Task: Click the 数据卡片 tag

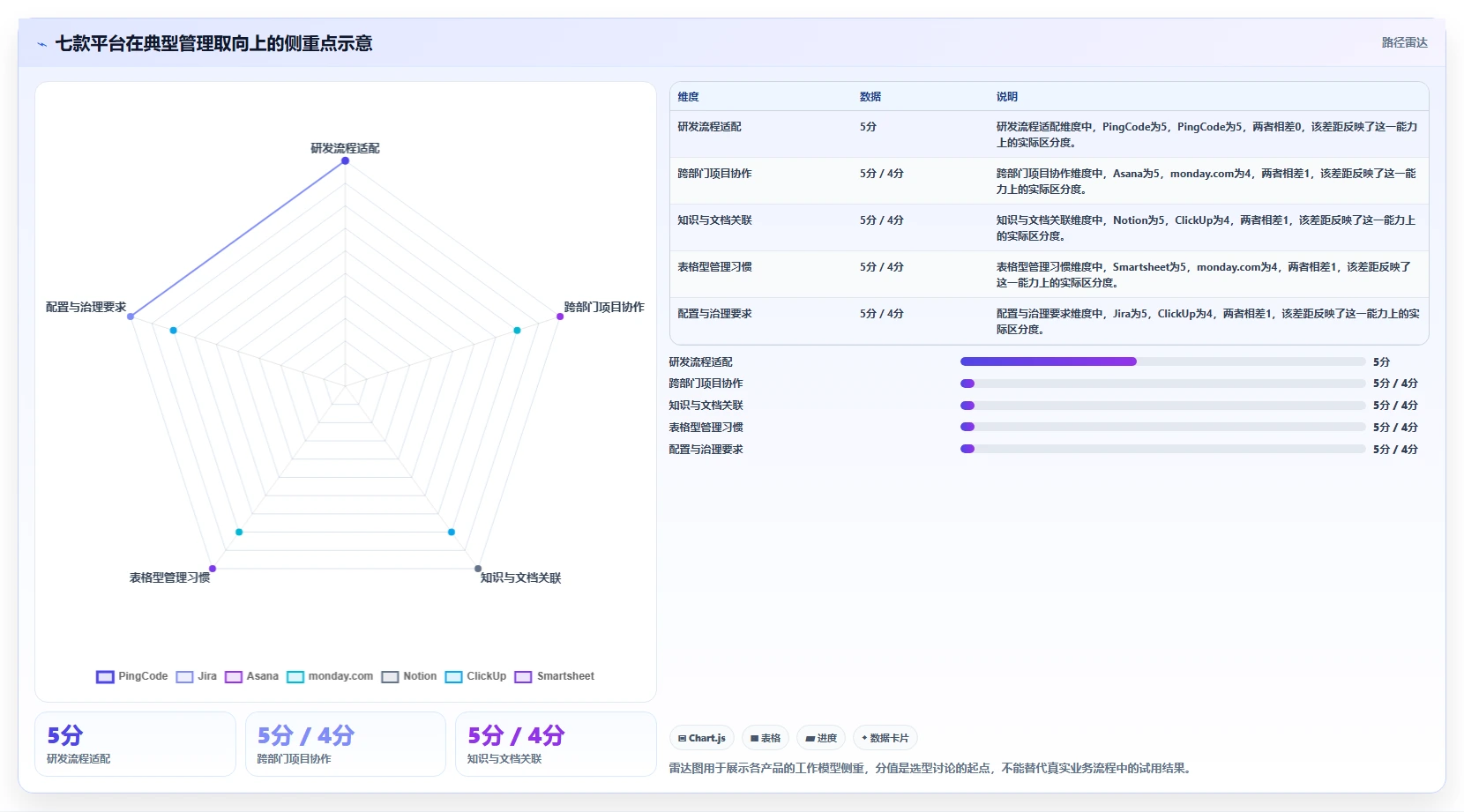Action: 885,738
